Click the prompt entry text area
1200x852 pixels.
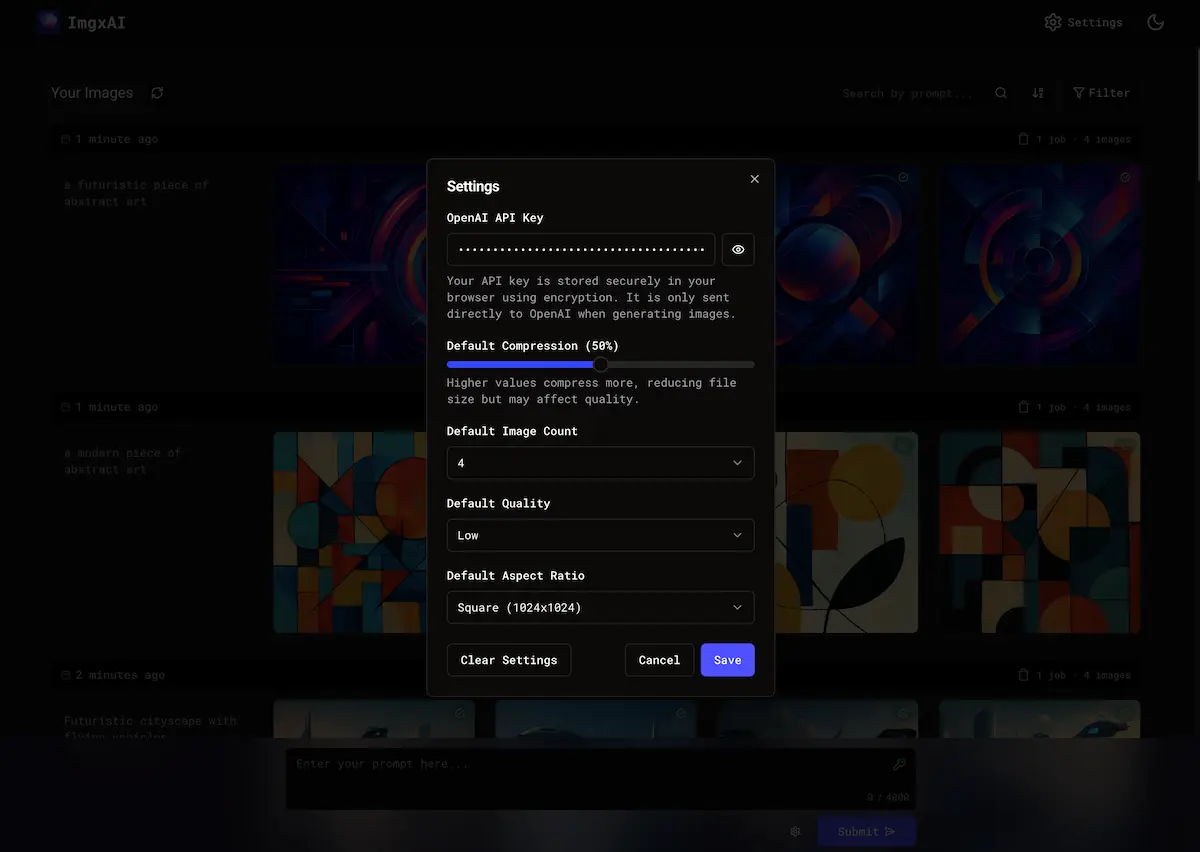[x=600, y=778]
